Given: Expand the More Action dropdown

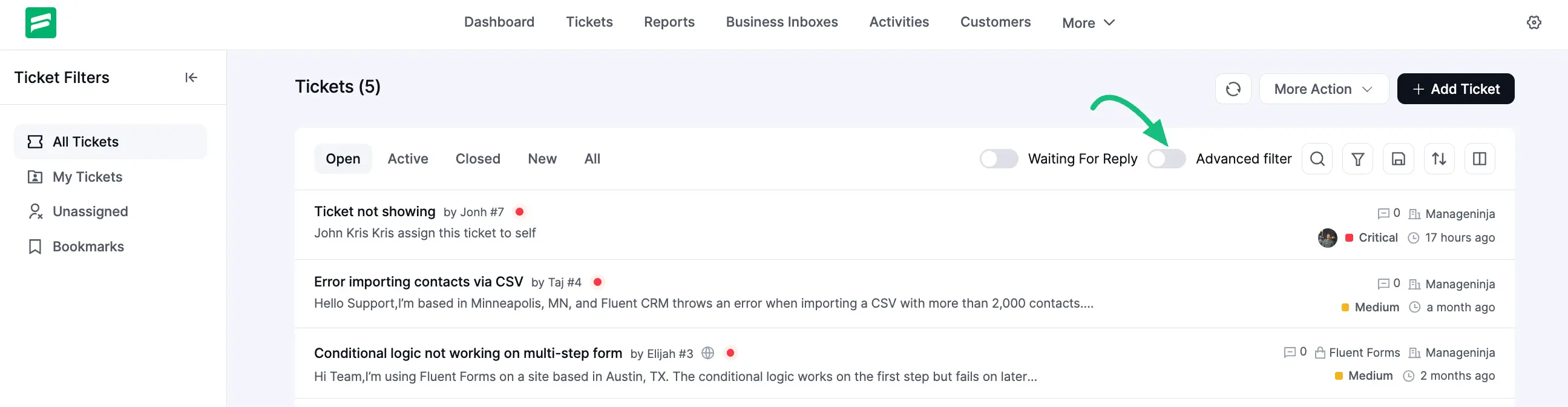Looking at the screenshot, I should (1324, 89).
